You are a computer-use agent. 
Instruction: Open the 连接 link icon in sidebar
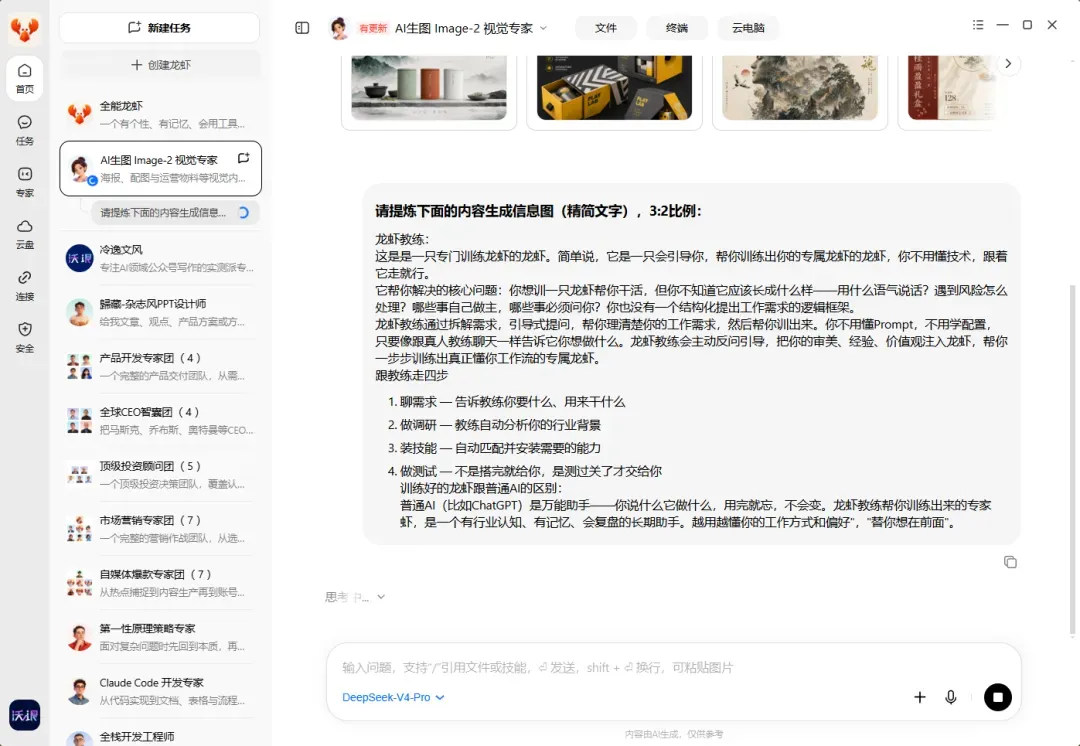(25, 286)
